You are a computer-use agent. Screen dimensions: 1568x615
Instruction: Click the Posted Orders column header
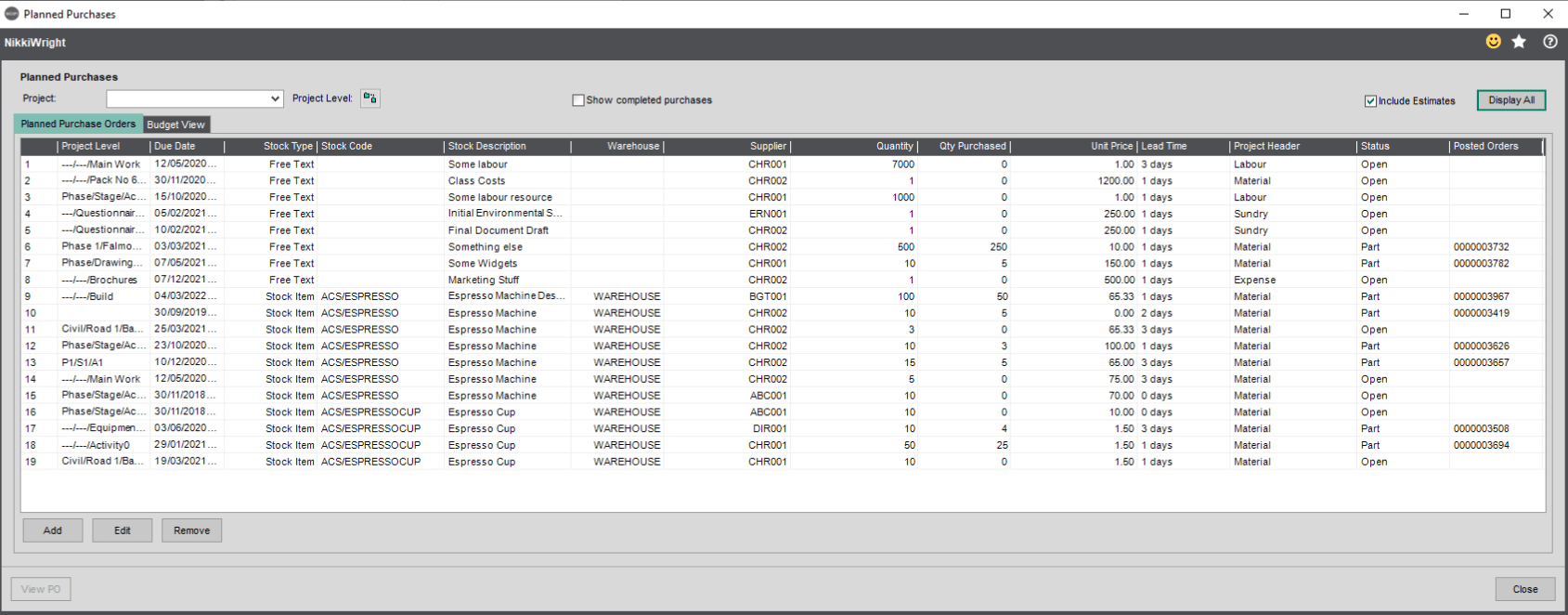[1496, 147]
